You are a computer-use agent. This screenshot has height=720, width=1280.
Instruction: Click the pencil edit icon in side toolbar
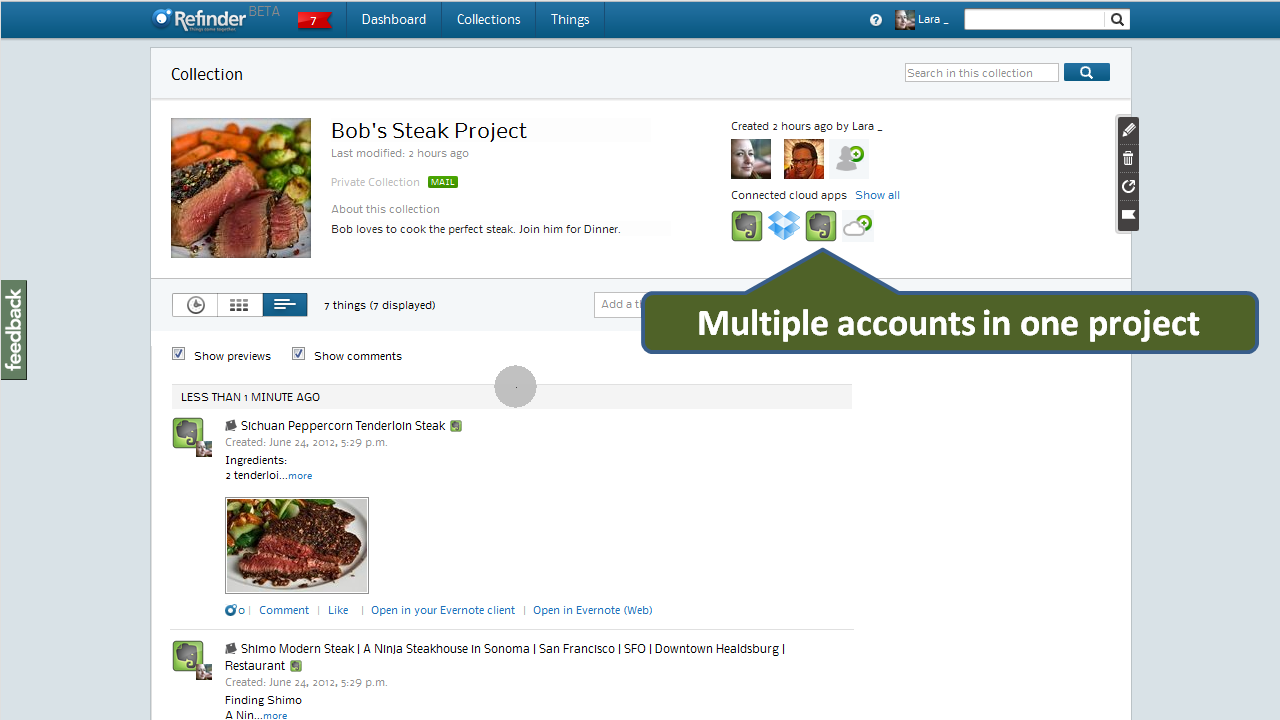pyautogui.click(x=1128, y=130)
